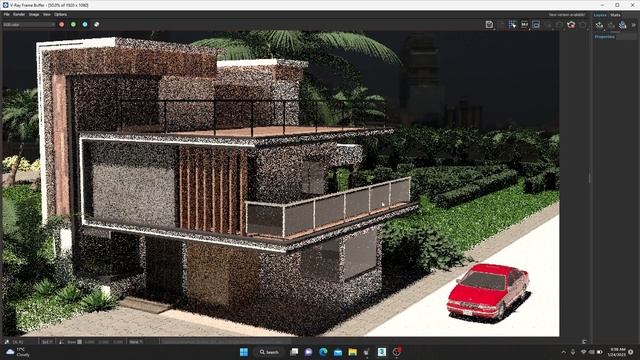Open the View menu
The height and width of the screenshot is (360, 640).
(47, 15)
